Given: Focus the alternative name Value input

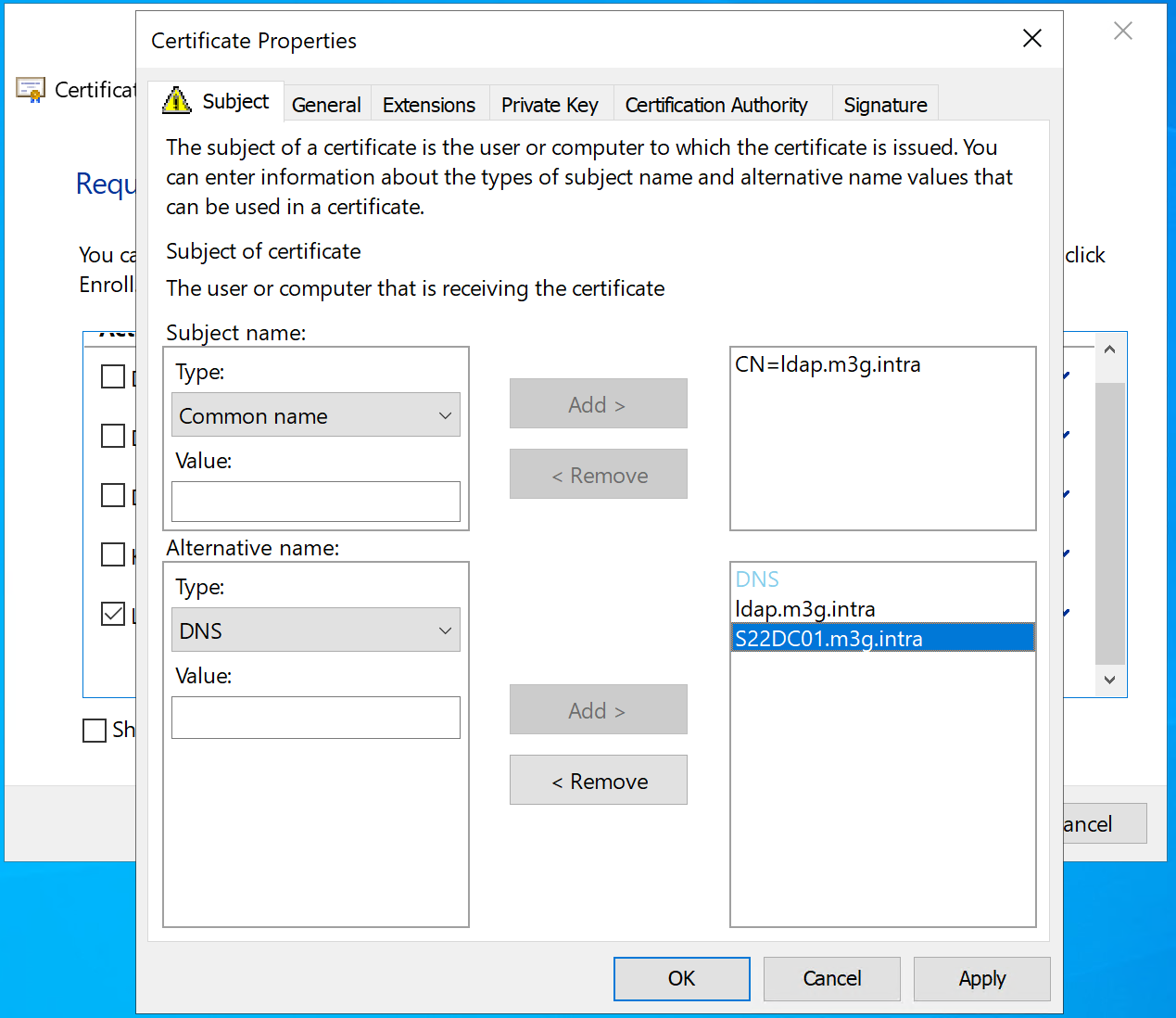Looking at the screenshot, I should [315, 718].
